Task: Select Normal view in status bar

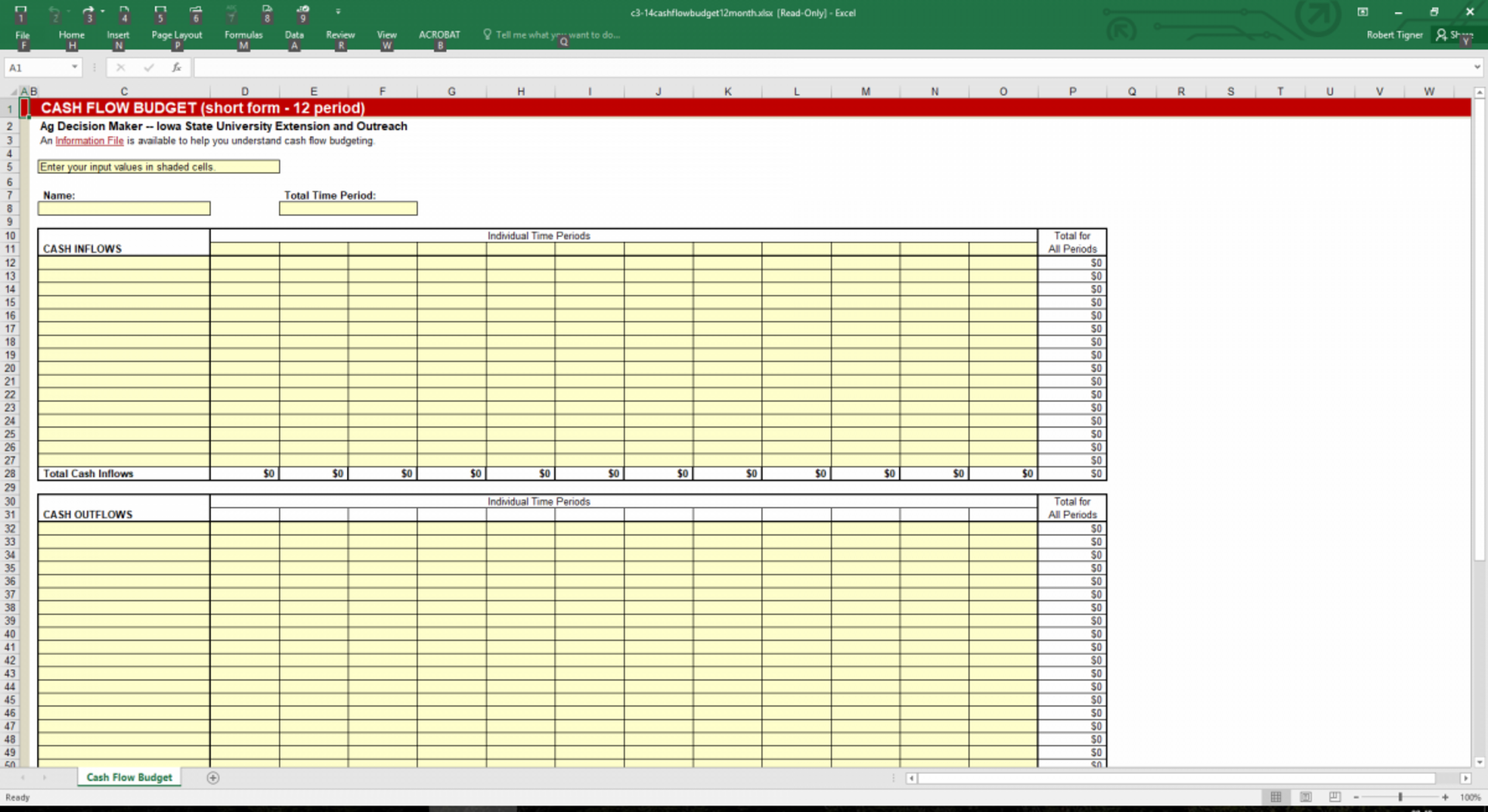Action: [x=1276, y=797]
